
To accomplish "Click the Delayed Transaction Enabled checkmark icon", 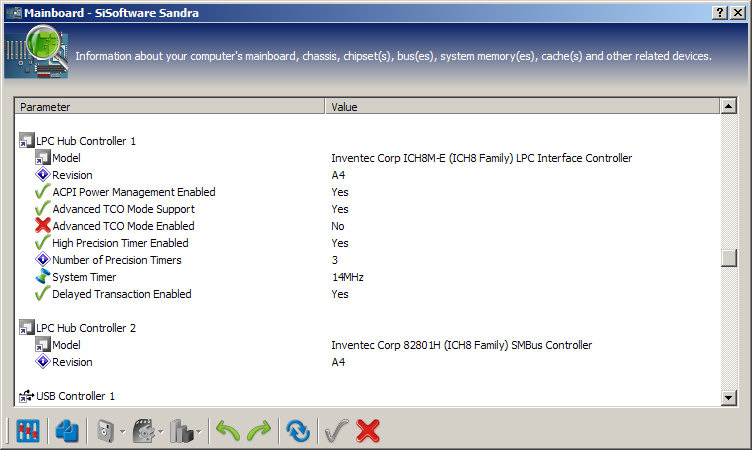I will 43,294.
